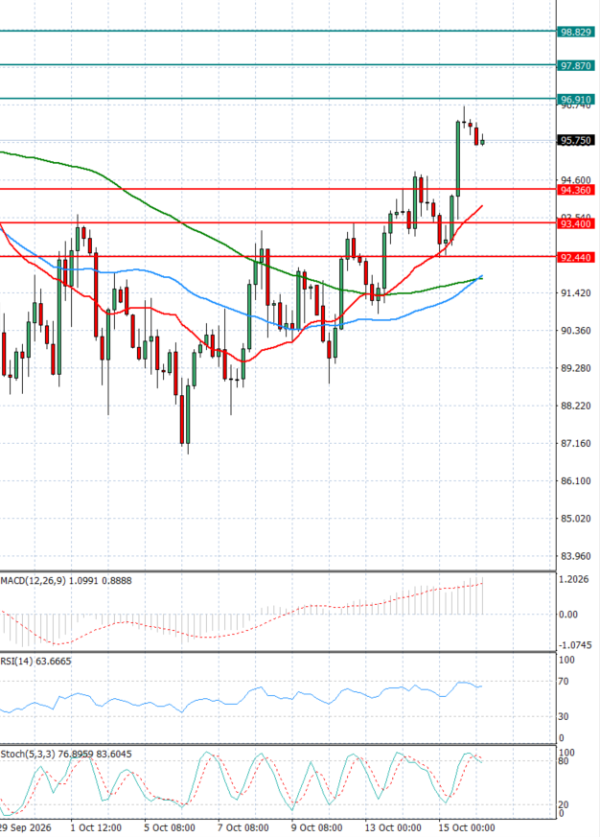The image size is (600, 837).
Task: Click the current price label 95.750
Action: click(575, 140)
